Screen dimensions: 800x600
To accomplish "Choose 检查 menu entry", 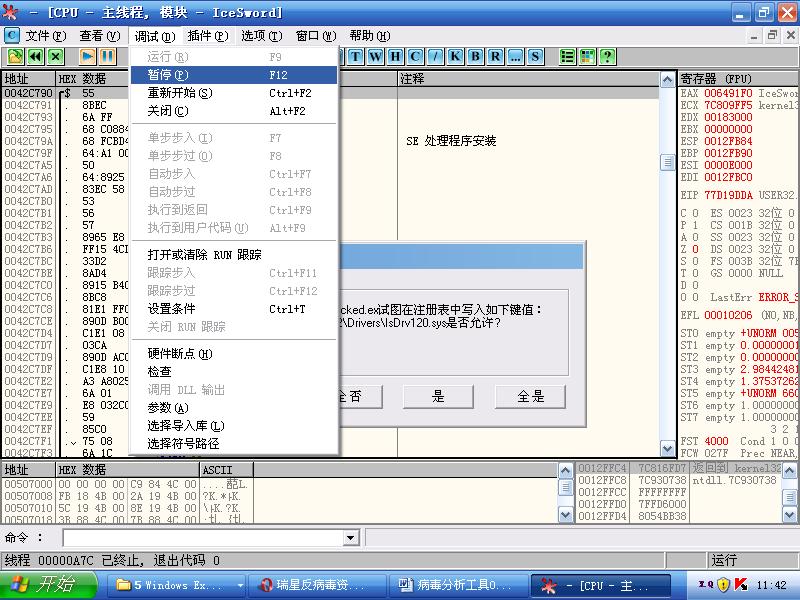I will tap(234, 371).
